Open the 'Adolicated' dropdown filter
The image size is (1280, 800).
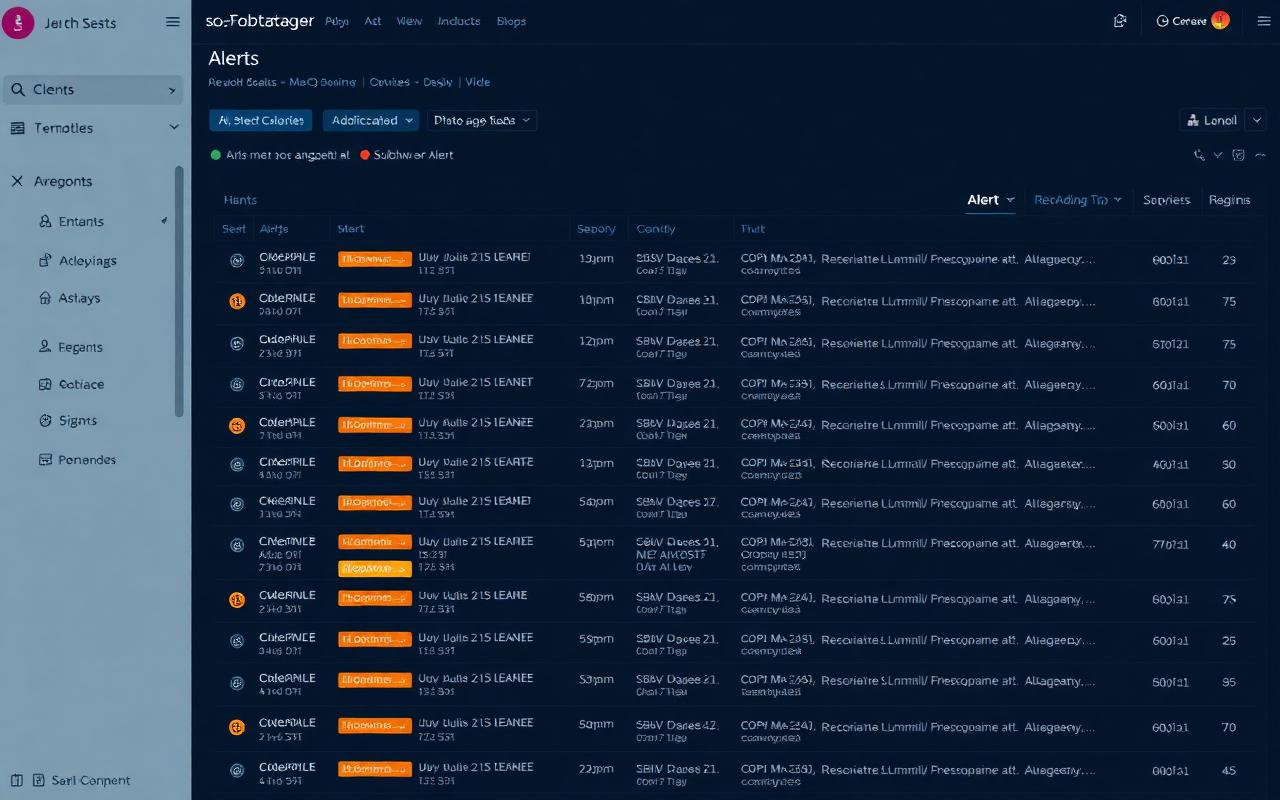(x=370, y=120)
